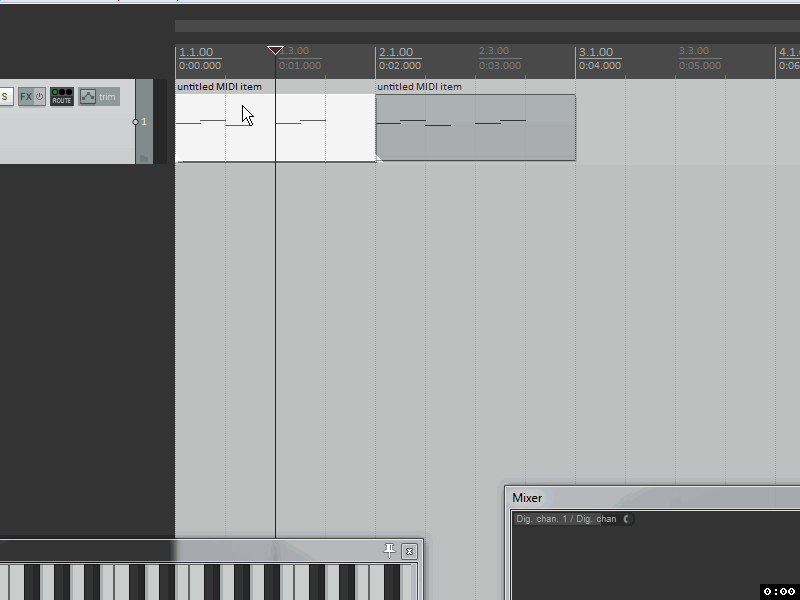Click the track folder icon
Viewport: 800px width, 600px height.
[x=144, y=159]
